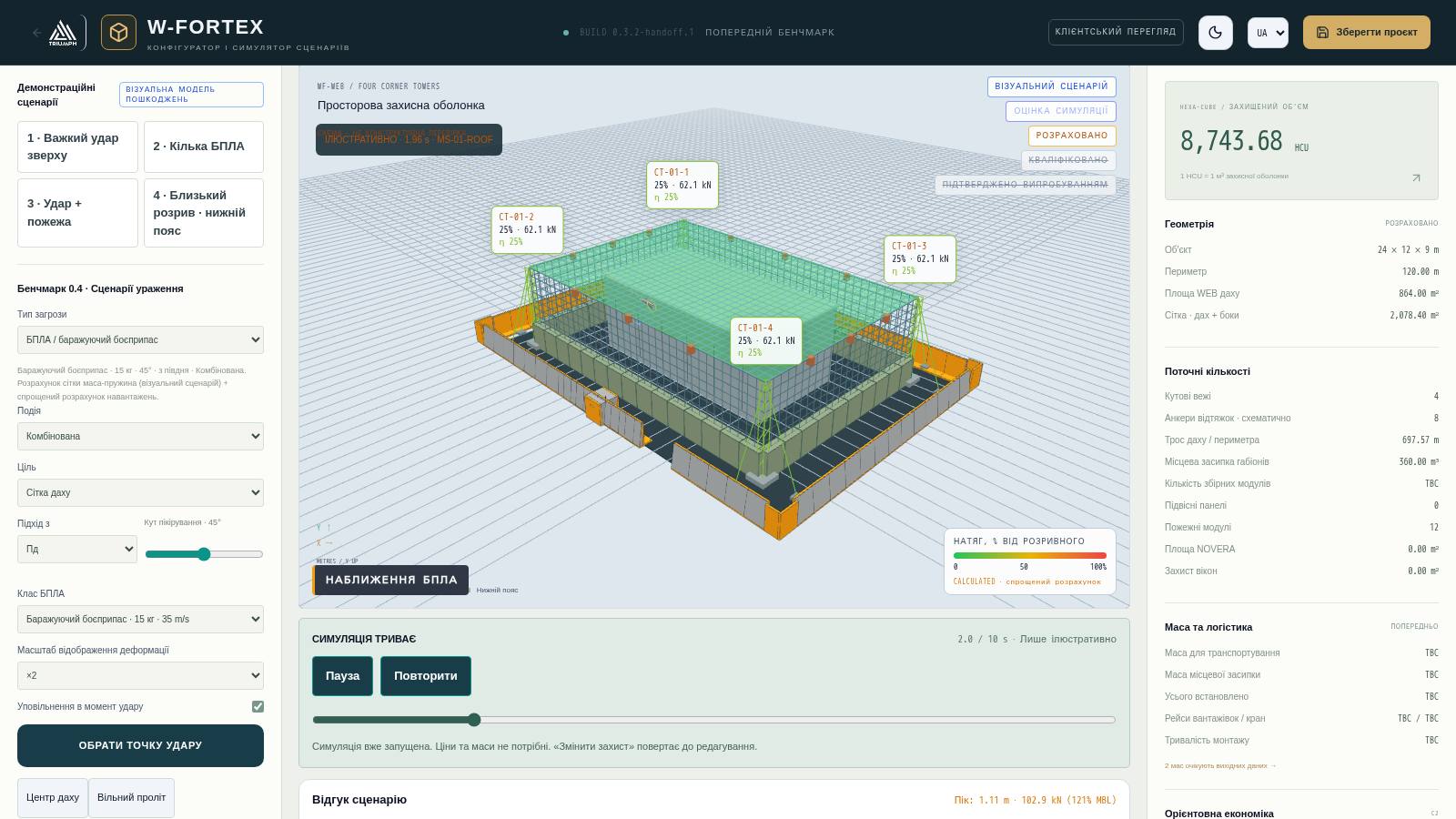Select scenario 4 Близький розрив нижній пояс

click(204, 213)
